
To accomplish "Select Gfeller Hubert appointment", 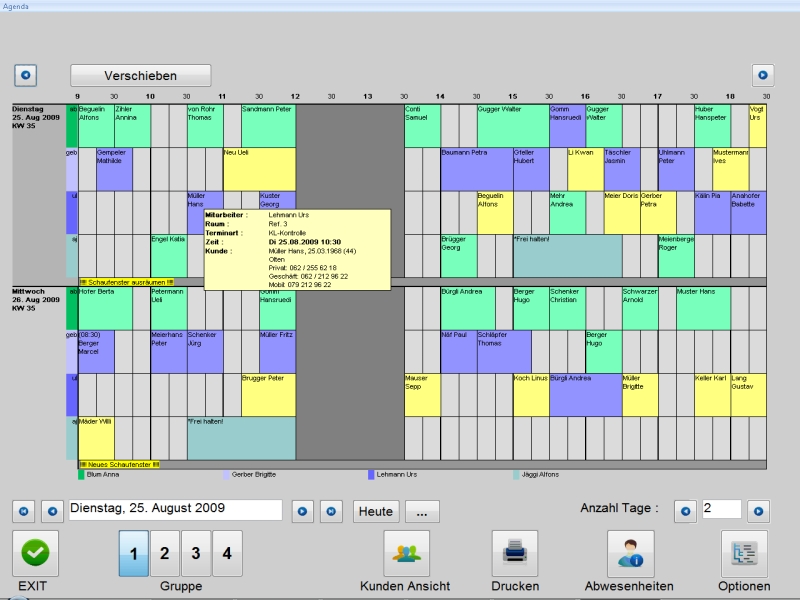I will click(x=531, y=169).
